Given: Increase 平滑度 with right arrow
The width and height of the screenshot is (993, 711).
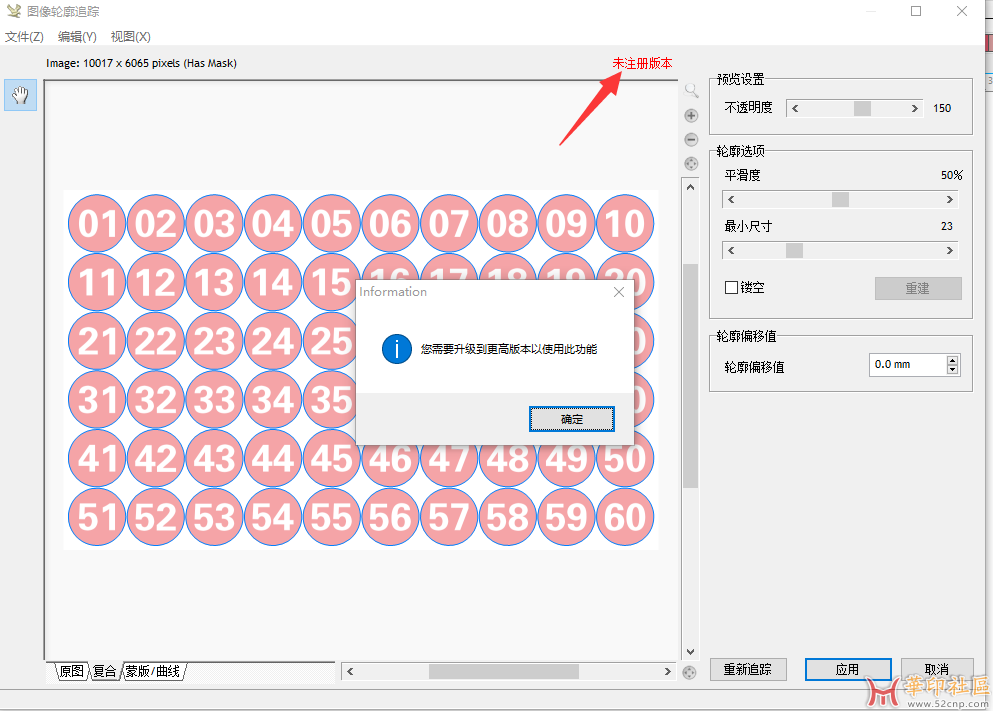Looking at the screenshot, I should coord(949,199).
